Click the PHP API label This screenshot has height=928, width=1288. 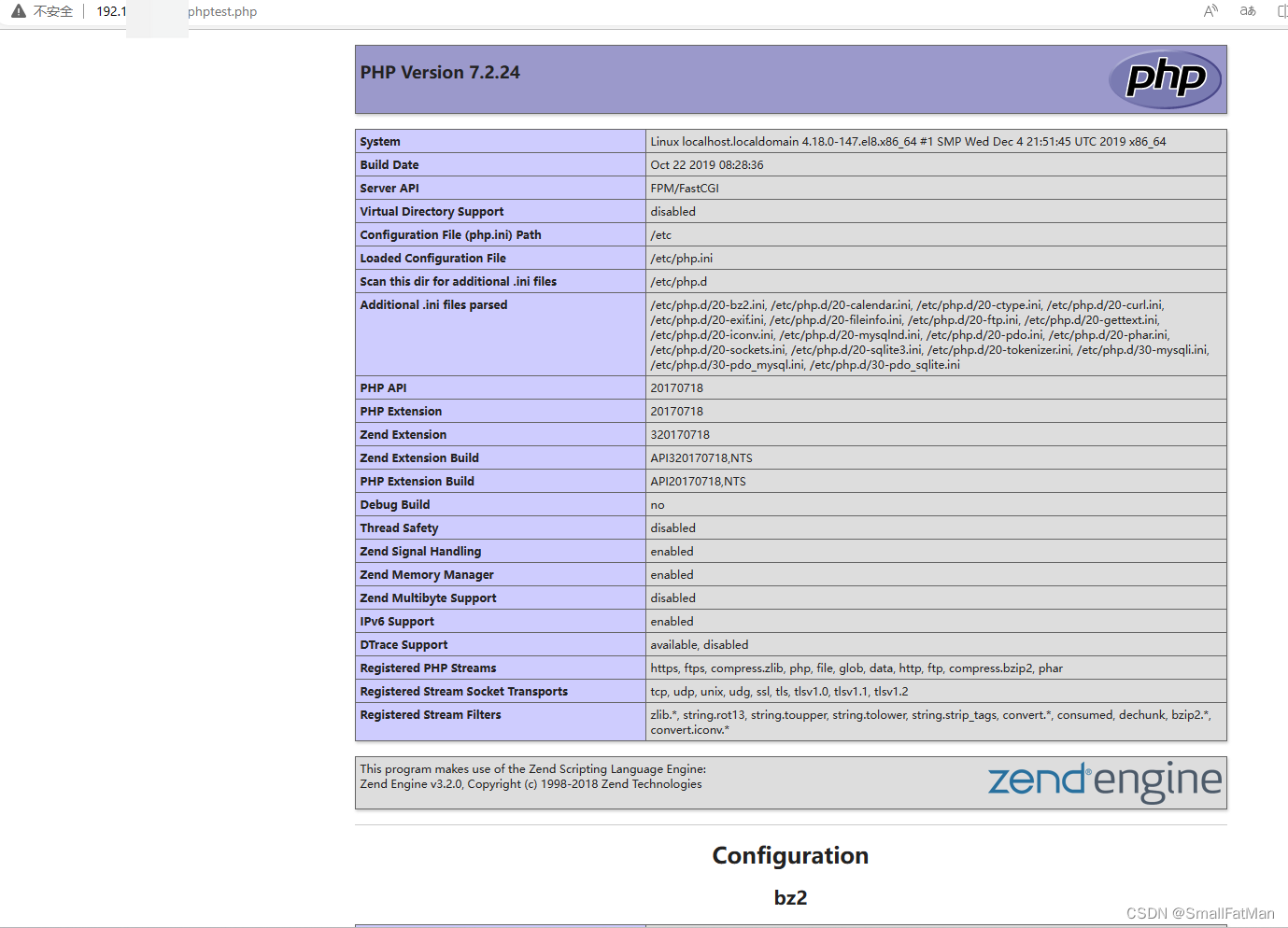[383, 387]
